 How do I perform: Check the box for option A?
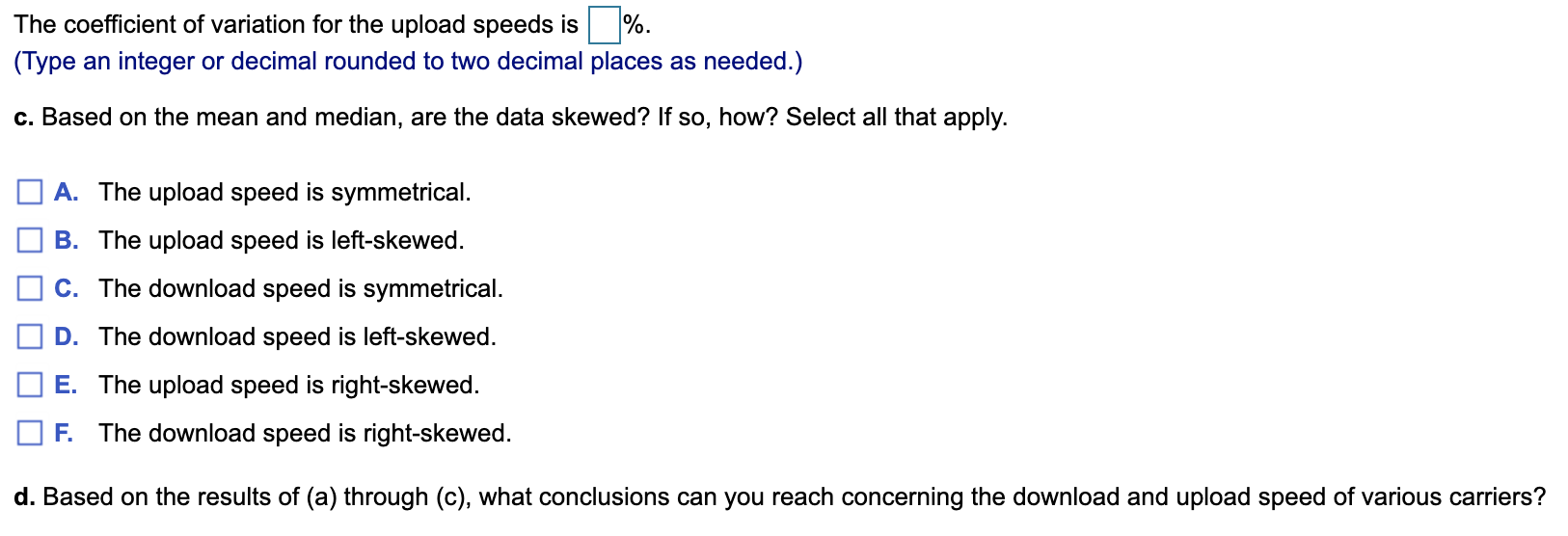click(30, 192)
